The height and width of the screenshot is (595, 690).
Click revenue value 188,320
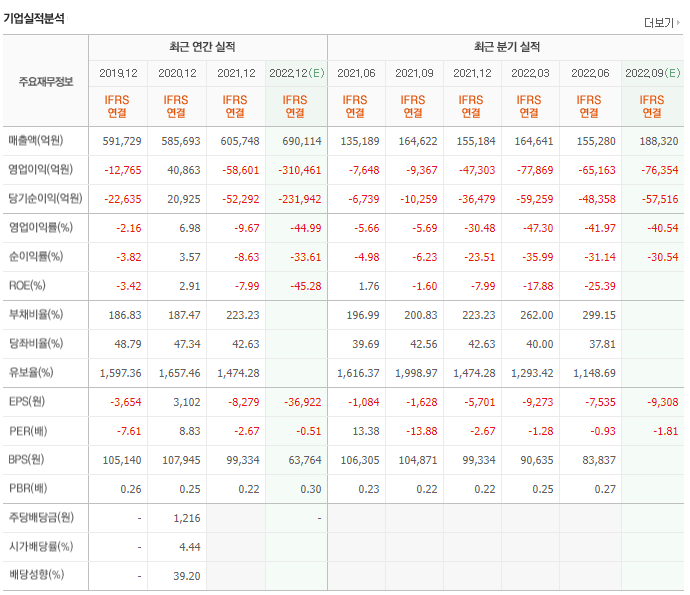659,141
